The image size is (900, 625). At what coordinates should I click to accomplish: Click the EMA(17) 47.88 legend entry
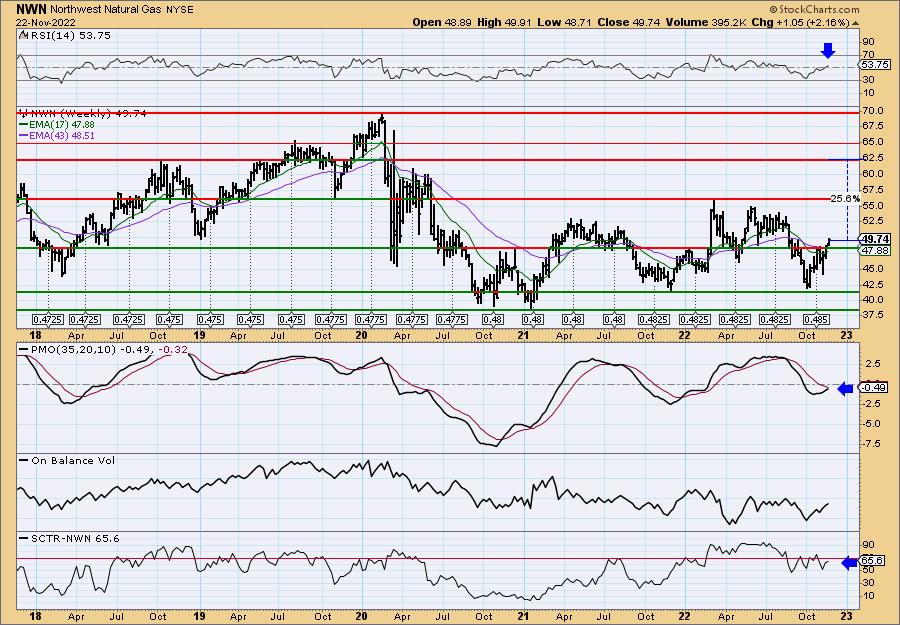tap(57, 125)
